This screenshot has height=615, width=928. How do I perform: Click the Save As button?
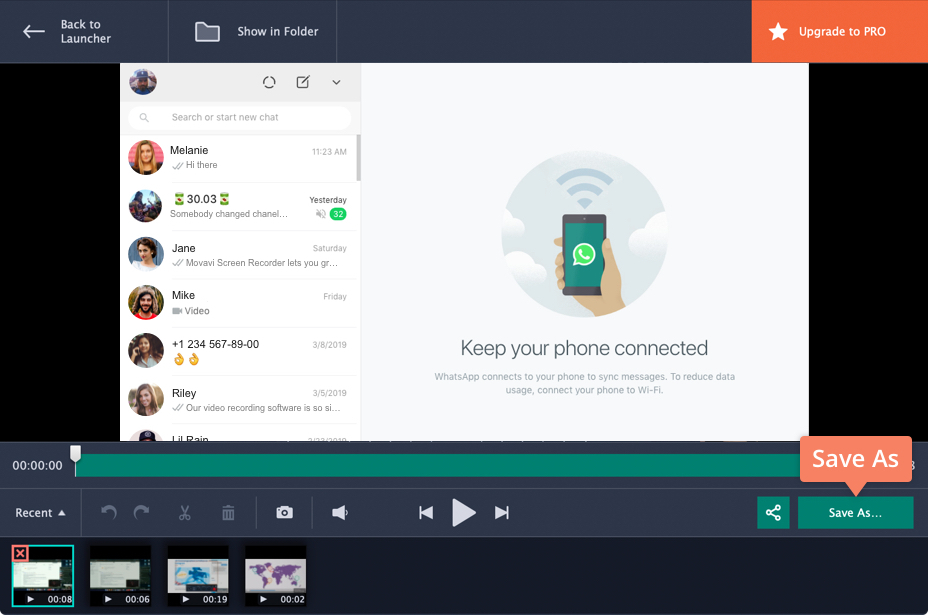[x=855, y=512]
